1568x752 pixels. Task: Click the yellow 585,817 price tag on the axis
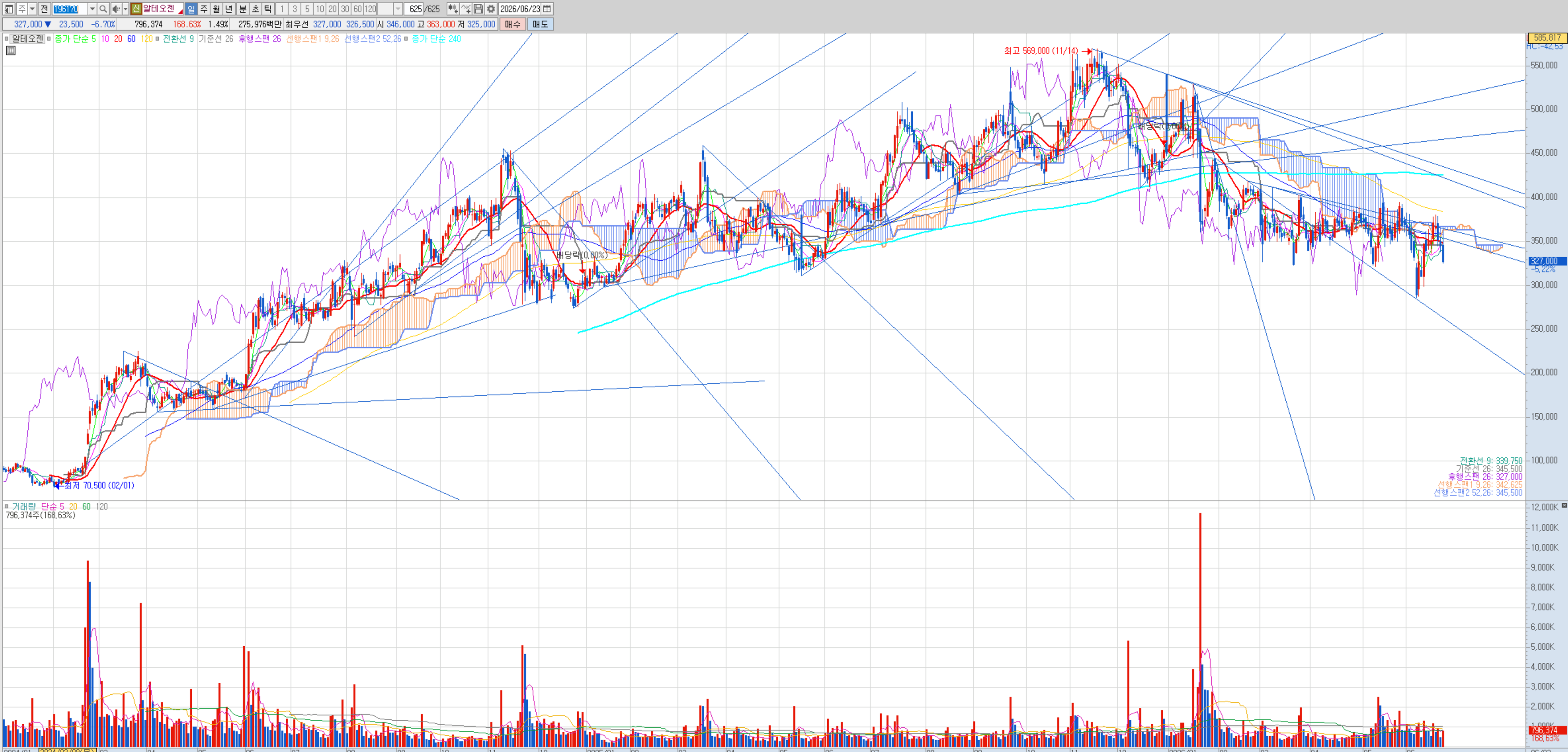coord(1547,38)
